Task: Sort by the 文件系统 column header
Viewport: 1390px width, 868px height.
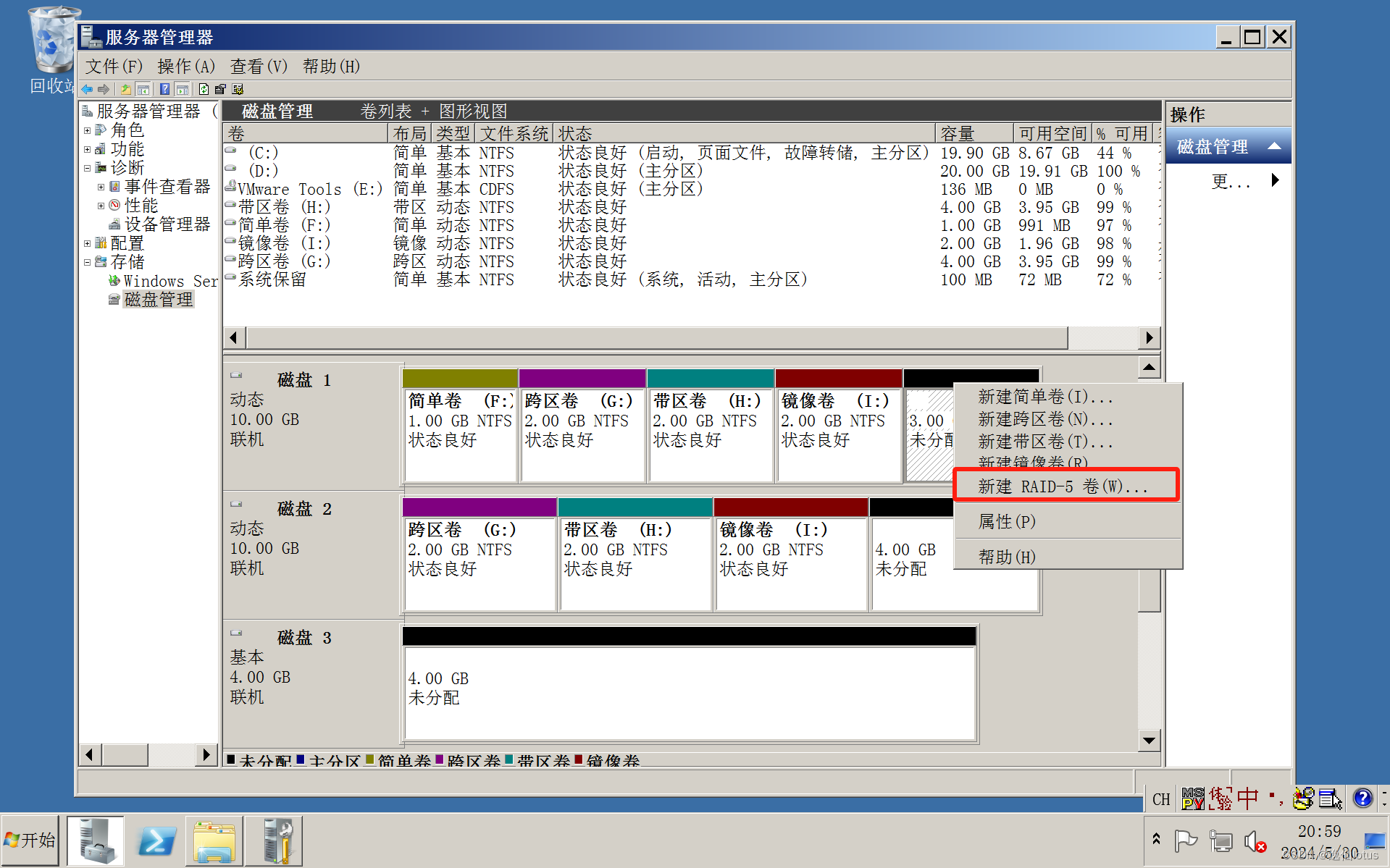Action: coord(514,134)
